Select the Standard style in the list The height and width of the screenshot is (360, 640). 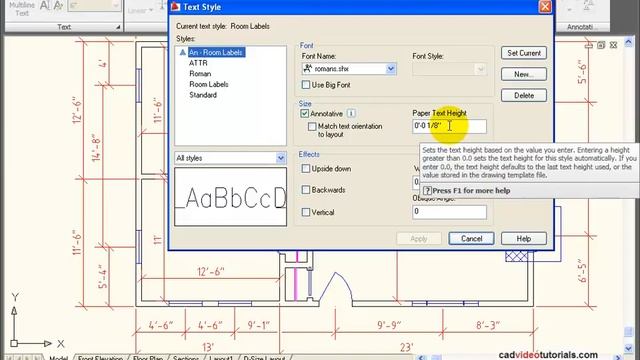pos(203,95)
